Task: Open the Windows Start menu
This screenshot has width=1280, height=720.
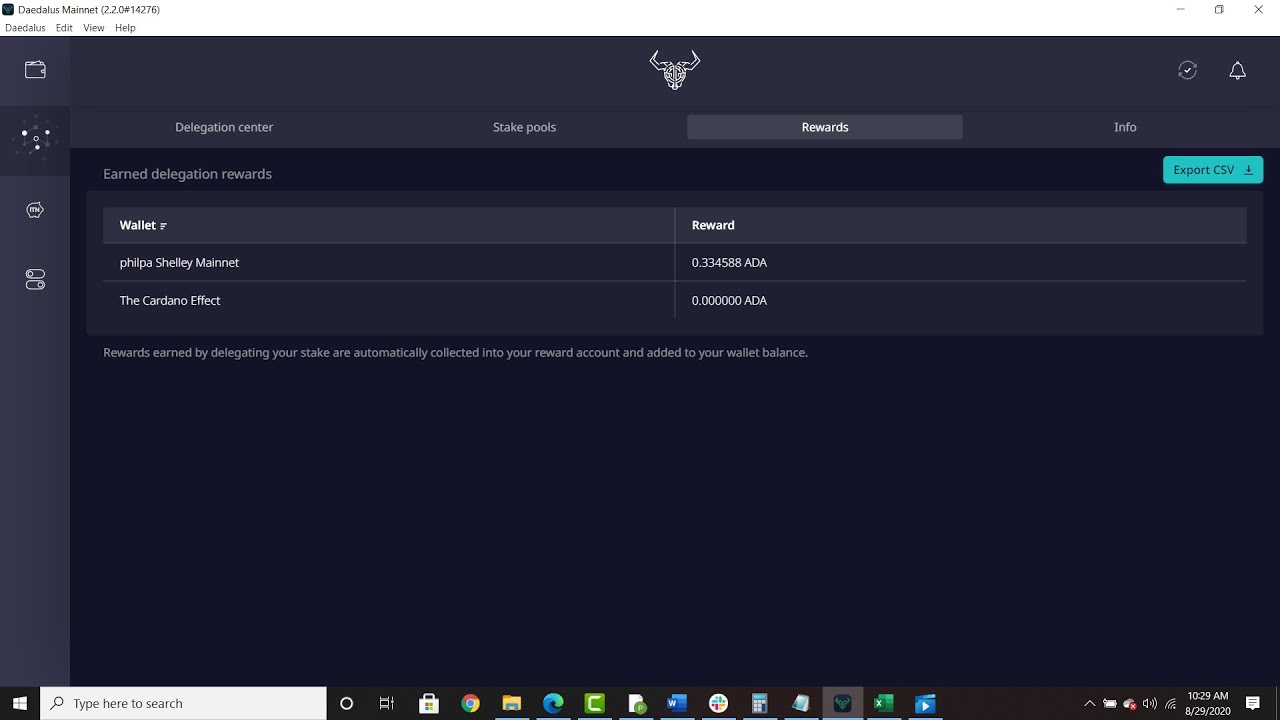Action: pos(20,703)
